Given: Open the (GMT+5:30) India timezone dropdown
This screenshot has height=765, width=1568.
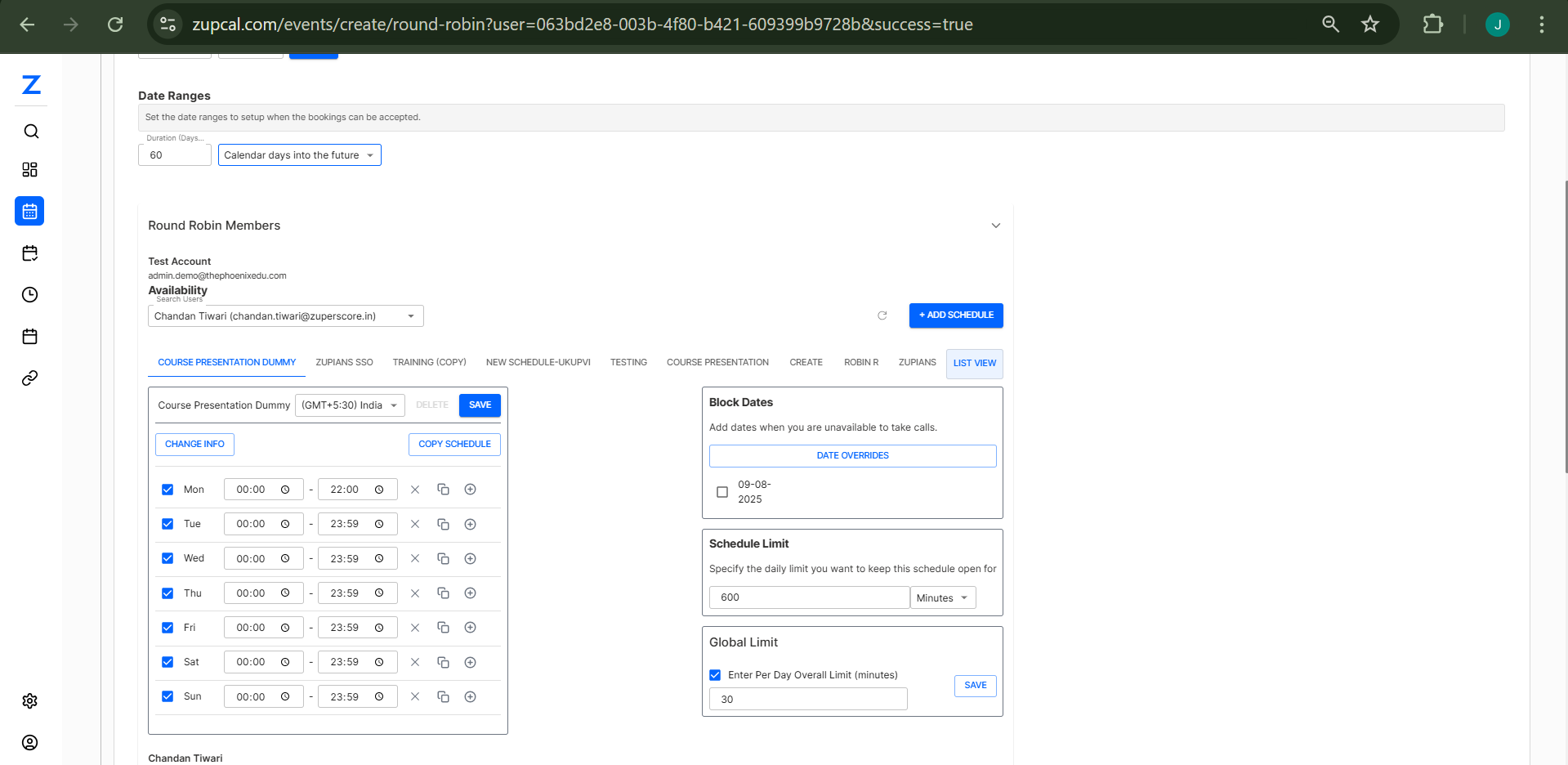Looking at the screenshot, I should pos(350,405).
